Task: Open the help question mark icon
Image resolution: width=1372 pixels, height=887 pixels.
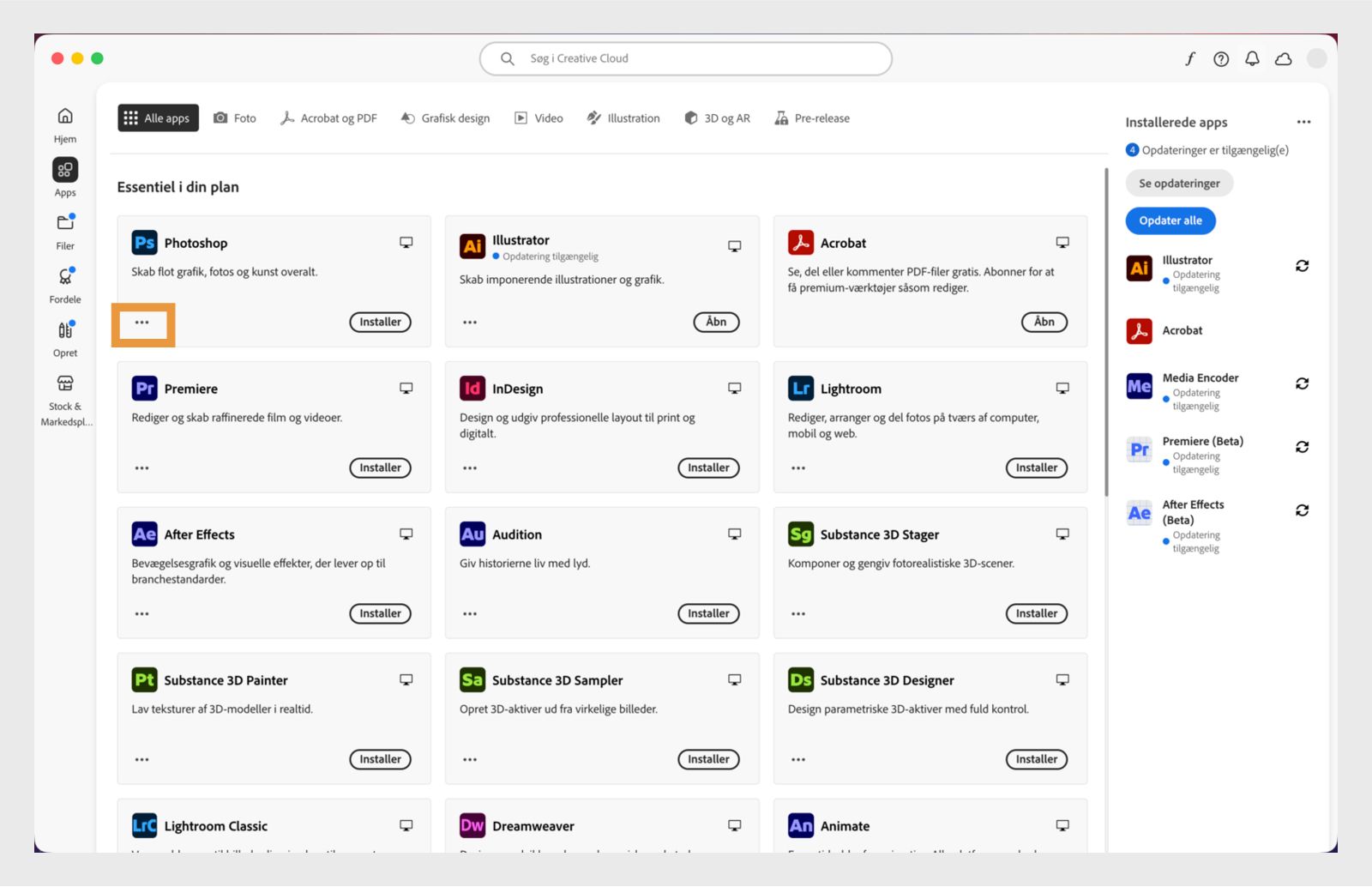Action: pyautogui.click(x=1221, y=58)
